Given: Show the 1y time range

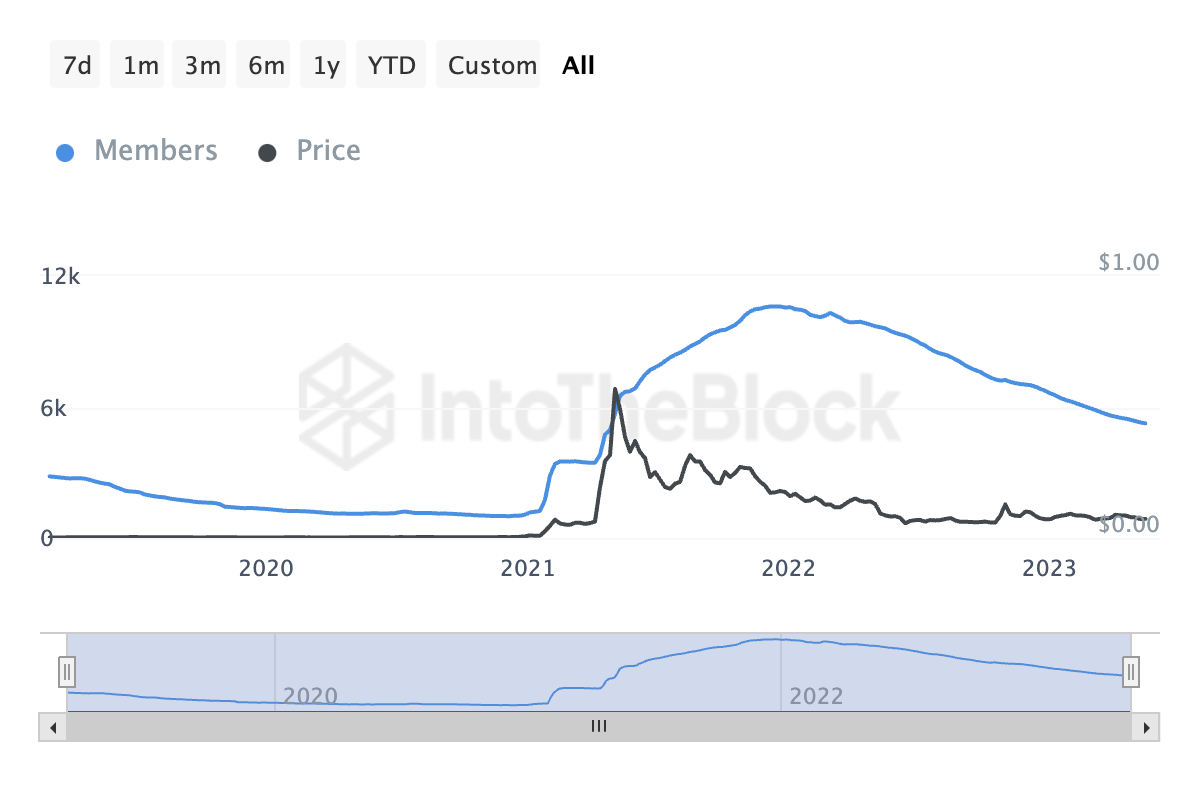Looking at the screenshot, I should coord(326,66).
